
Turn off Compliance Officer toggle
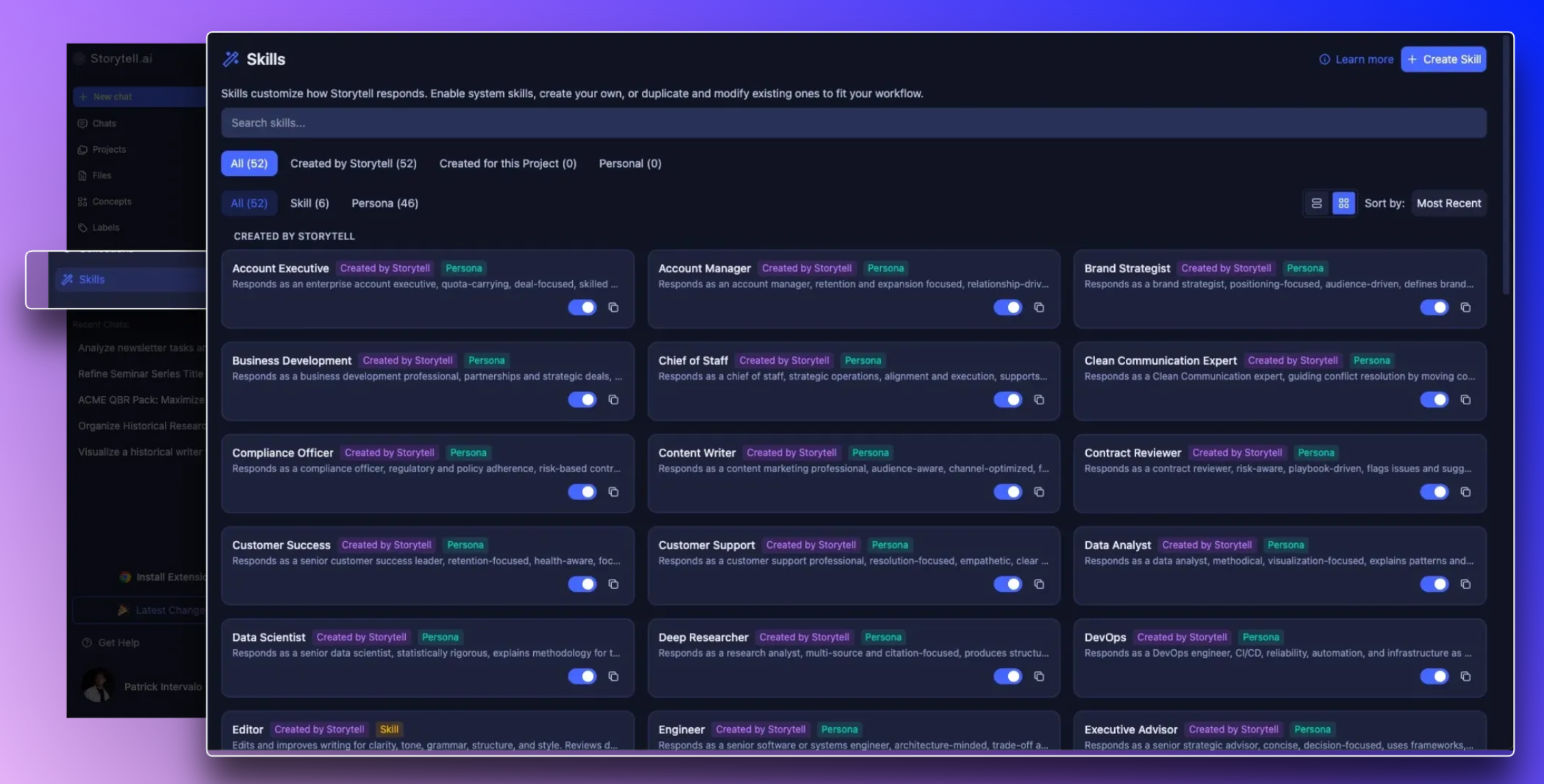click(582, 492)
